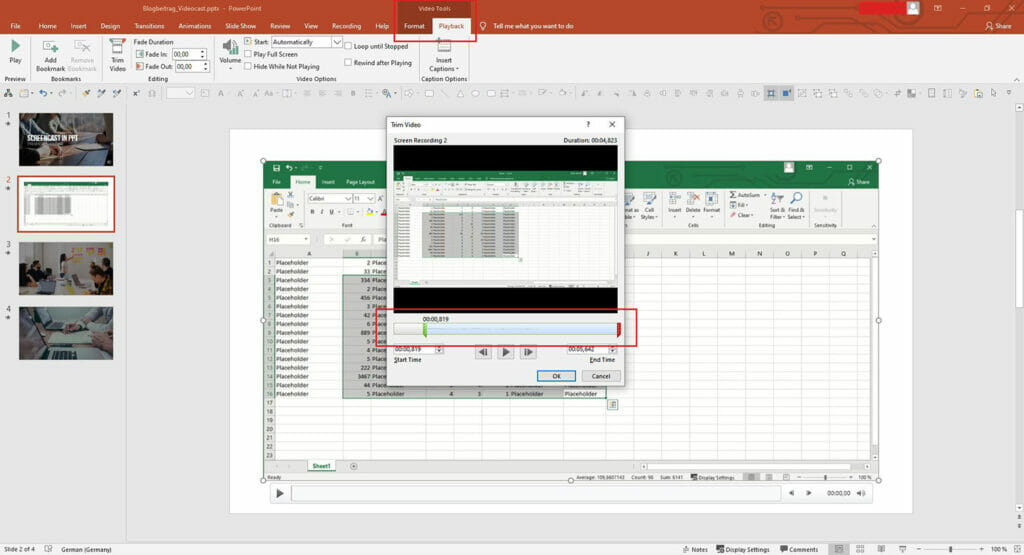Click OK in the Trim Video dialog
The height and width of the screenshot is (555, 1024).
(x=556, y=376)
